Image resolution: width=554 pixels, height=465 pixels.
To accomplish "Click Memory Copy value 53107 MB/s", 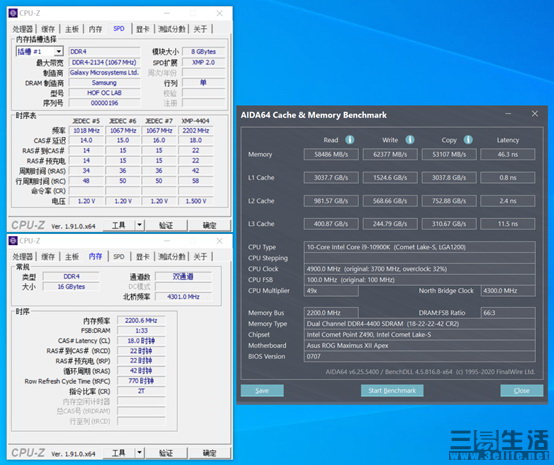I will (449, 154).
